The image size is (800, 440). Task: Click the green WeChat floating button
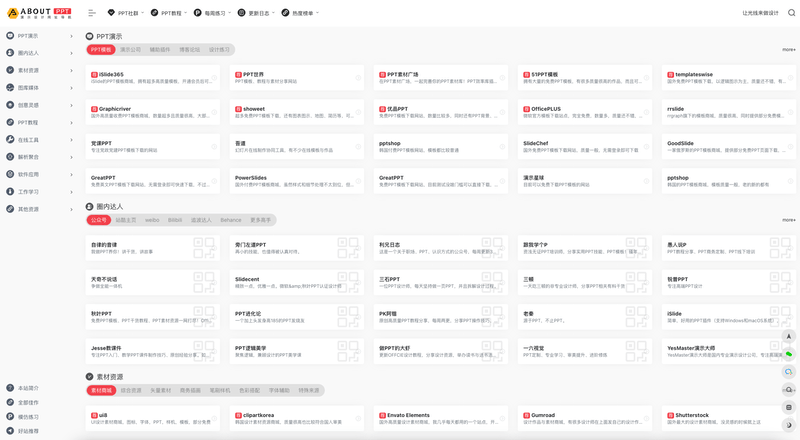click(789, 354)
